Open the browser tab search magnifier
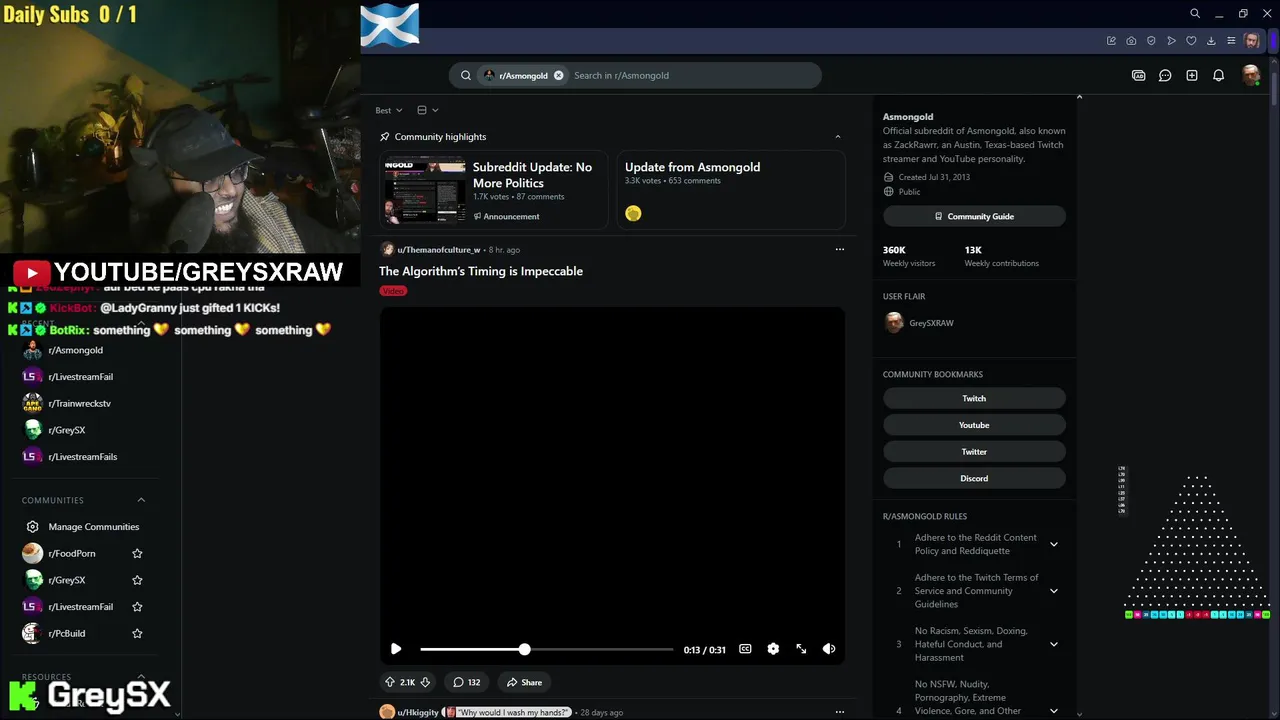This screenshot has width=1280, height=720. coord(1195,14)
